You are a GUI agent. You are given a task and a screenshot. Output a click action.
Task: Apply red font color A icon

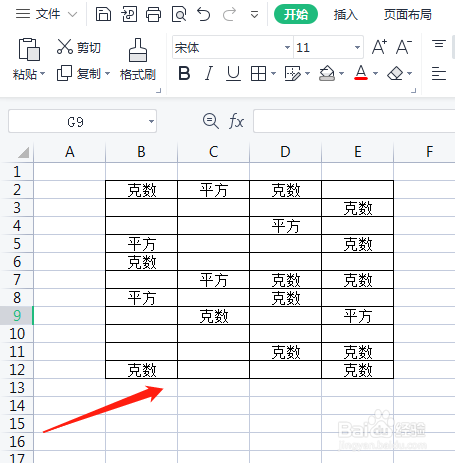coord(361,73)
